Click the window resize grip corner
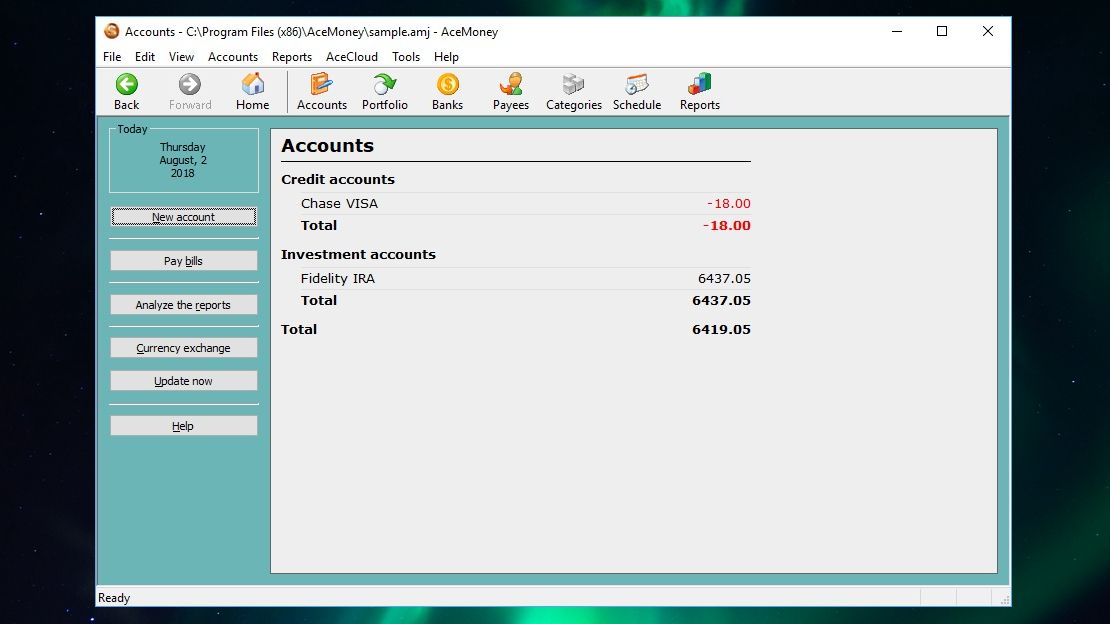Image resolution: width=1110 pixels, height=624 pixels. pos(1004,599)
